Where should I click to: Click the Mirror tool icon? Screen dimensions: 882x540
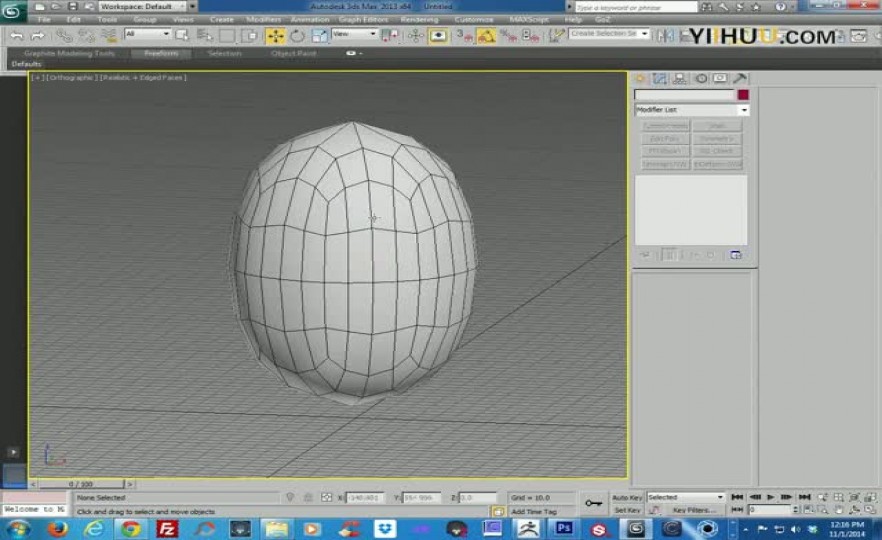tap(665, 36)
